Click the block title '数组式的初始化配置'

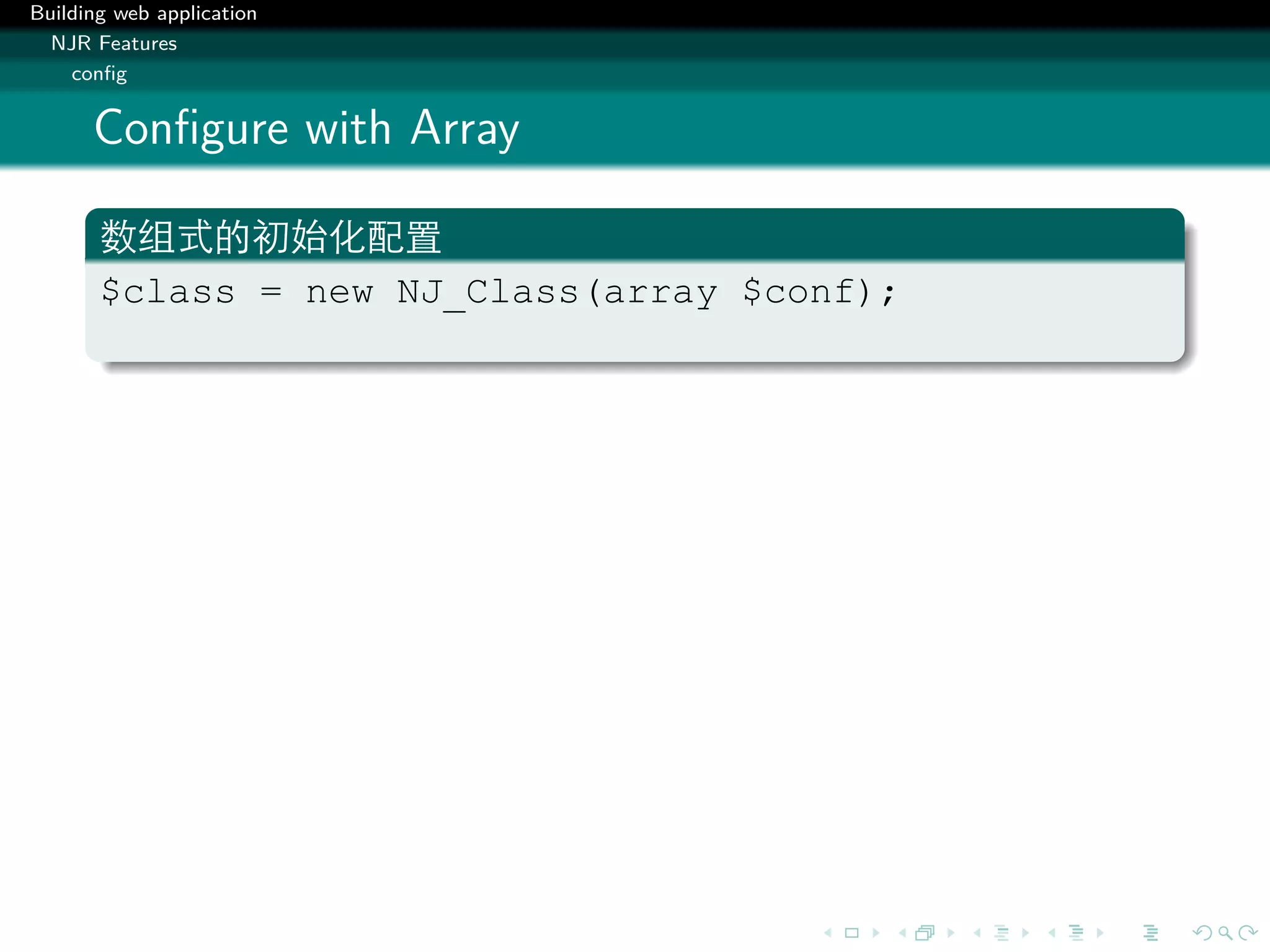[x=271, y=237]
